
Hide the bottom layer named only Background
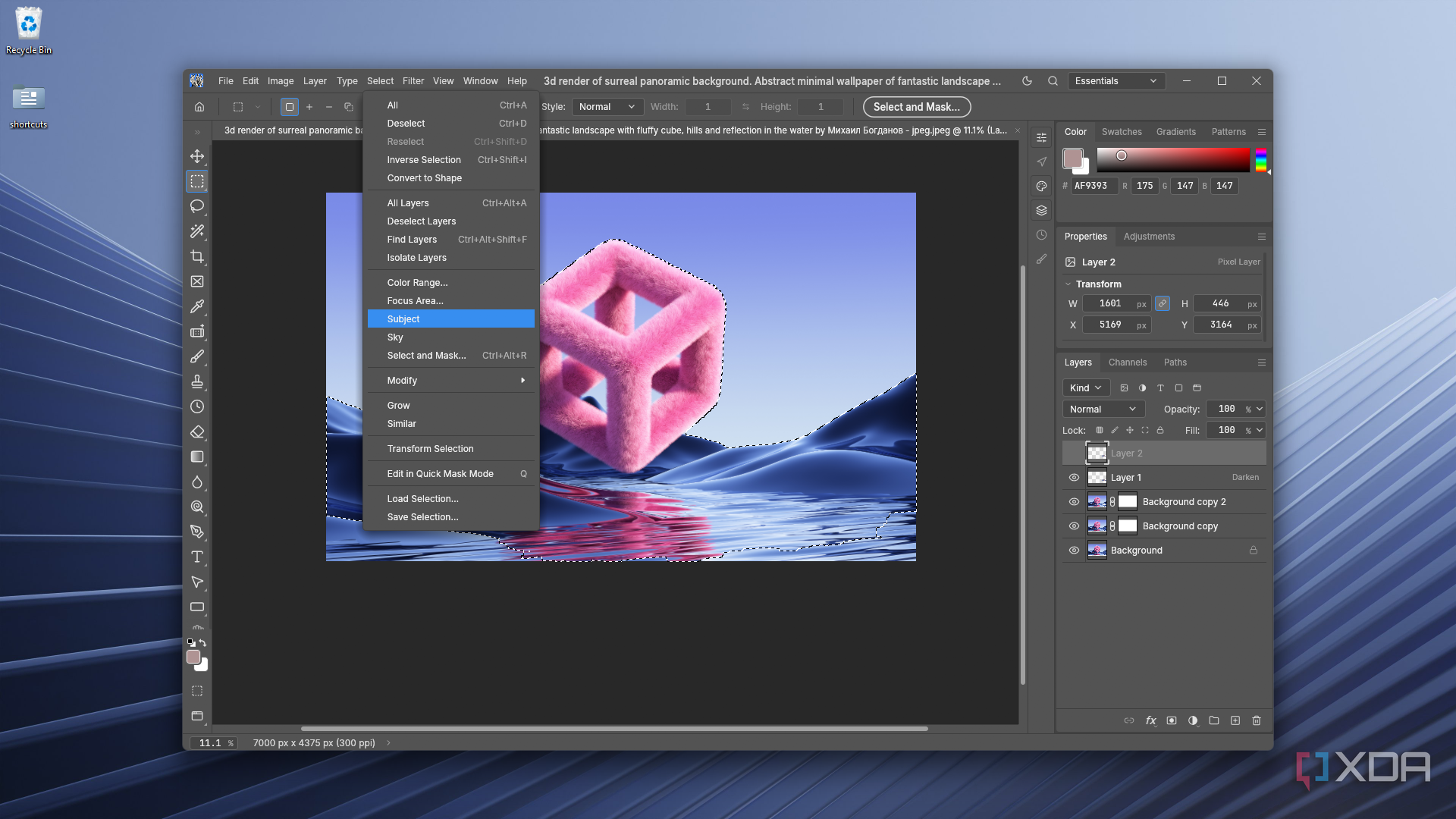tap(1074, 551)
